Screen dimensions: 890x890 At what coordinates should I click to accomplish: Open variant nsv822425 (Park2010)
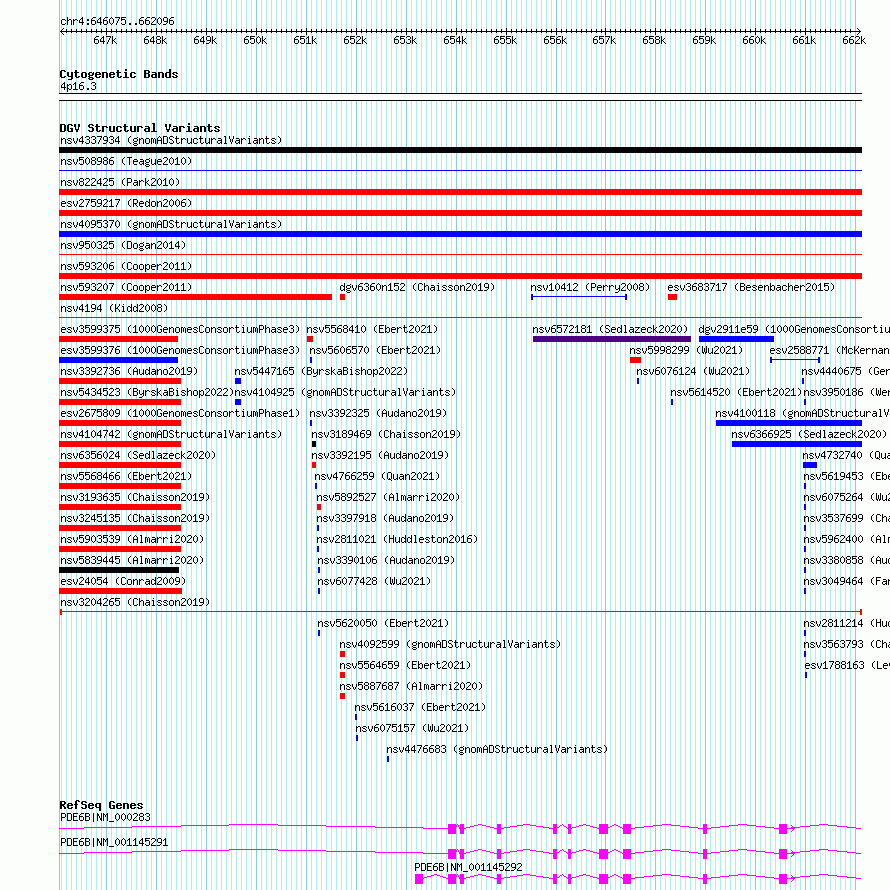120,182
